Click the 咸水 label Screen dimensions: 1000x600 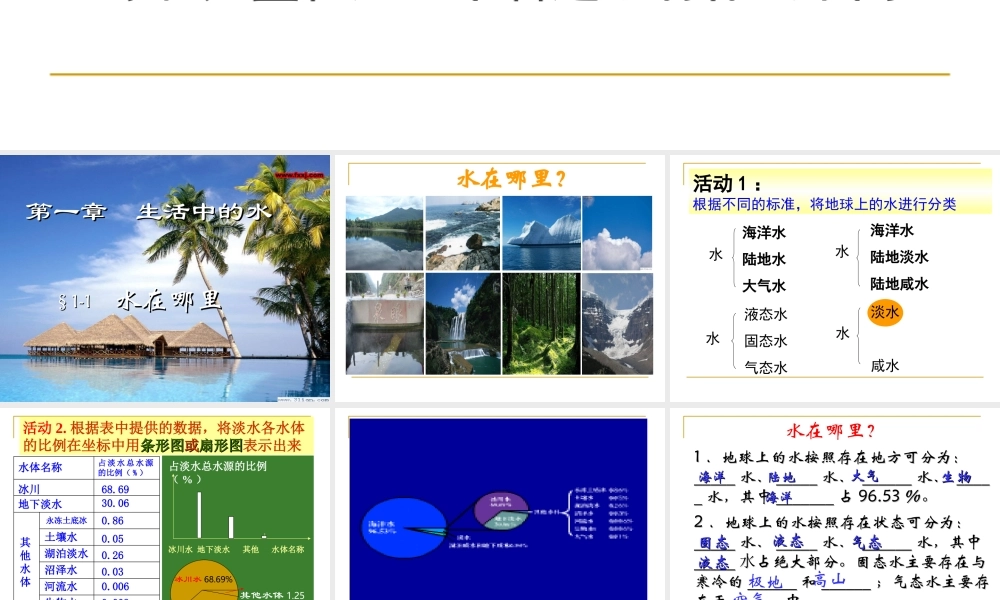coord(885,365)
